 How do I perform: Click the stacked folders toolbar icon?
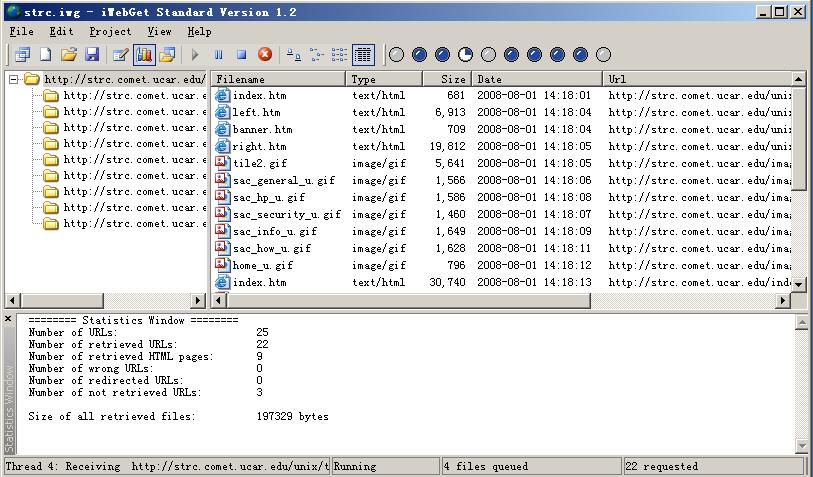pyautogui.click(x=167, y=54)
